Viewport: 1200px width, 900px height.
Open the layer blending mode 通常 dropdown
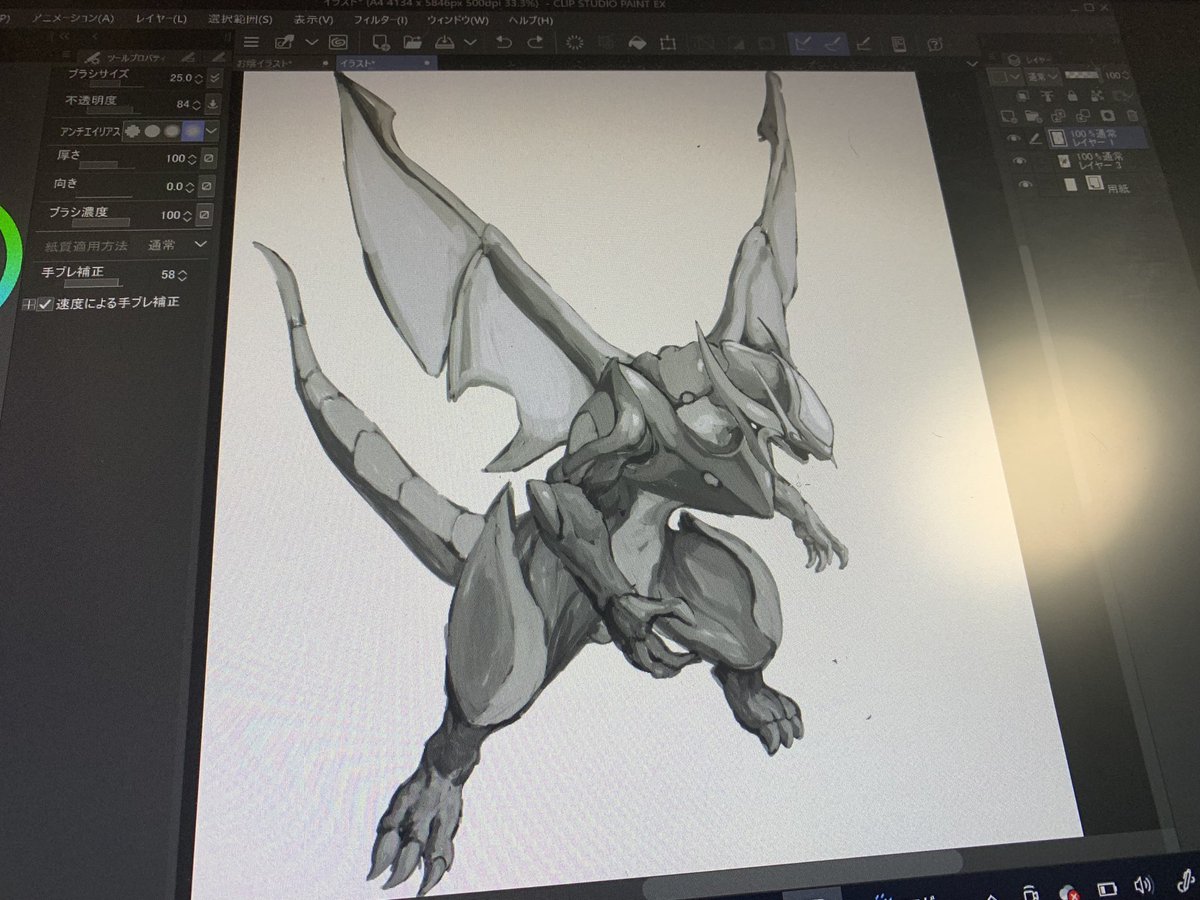coord(1043,77)
